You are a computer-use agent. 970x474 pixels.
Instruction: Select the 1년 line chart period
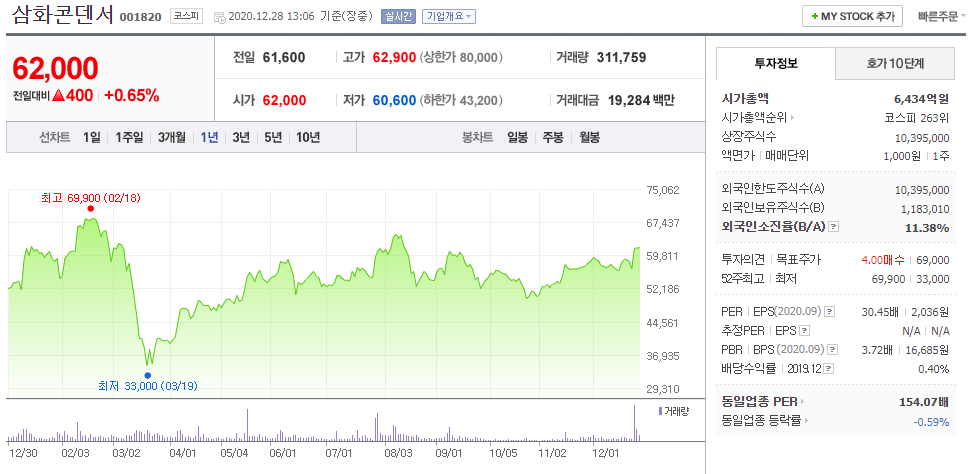[209, 137]
